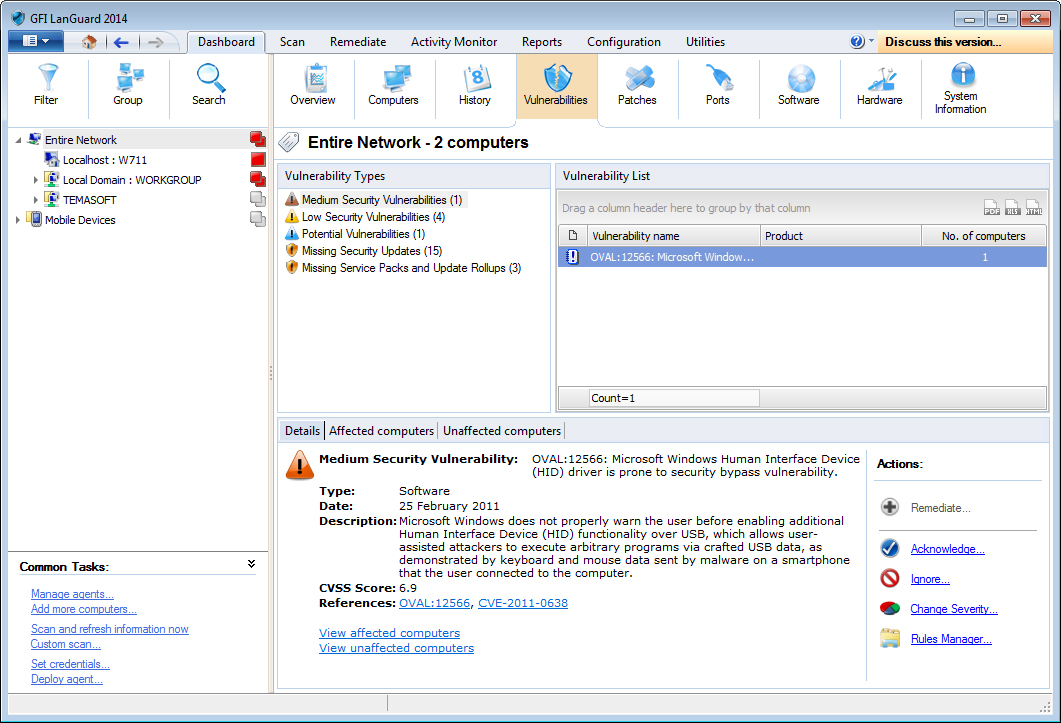Open the help dropdown arrow
The image size is (1061, 723).
(x=871, y=41)
